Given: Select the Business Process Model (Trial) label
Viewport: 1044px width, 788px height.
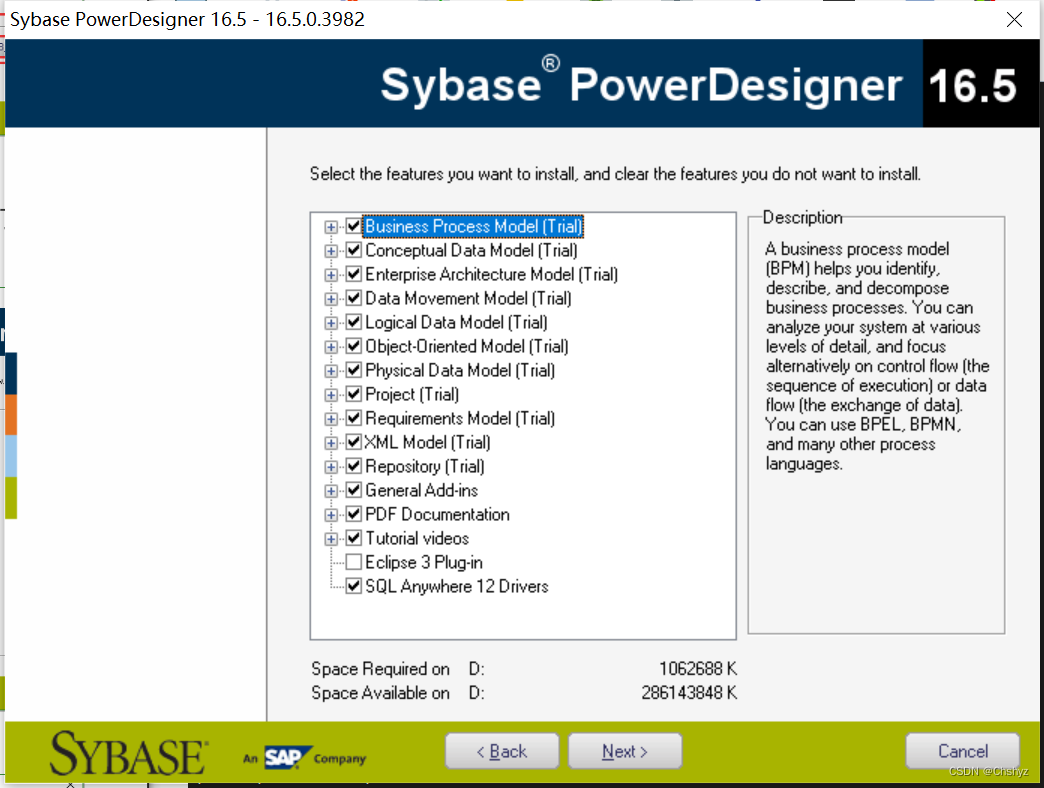Looking at the screenshot, I should click(x=473, y=226).
